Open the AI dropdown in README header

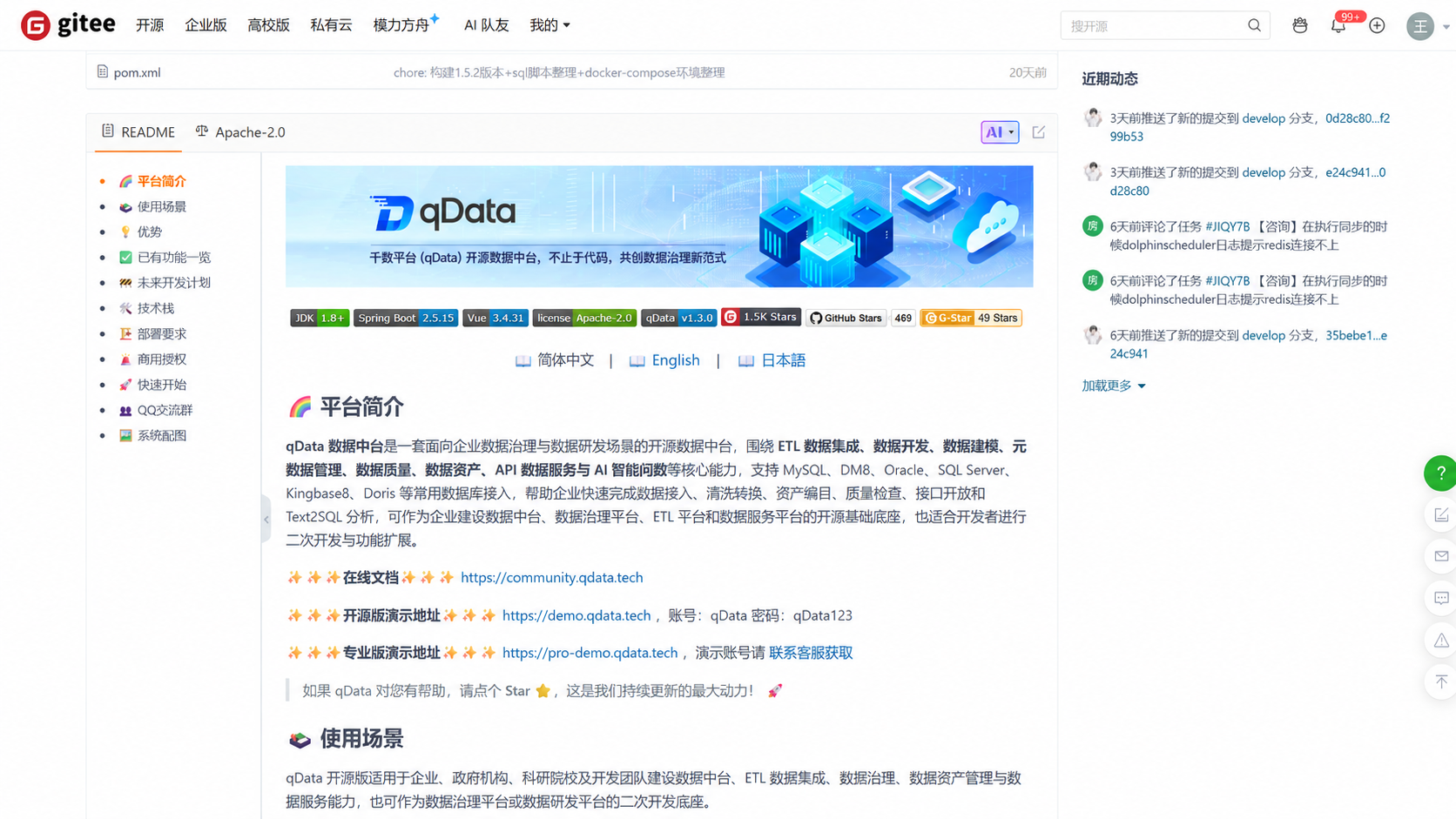[x=1000, y=132]
